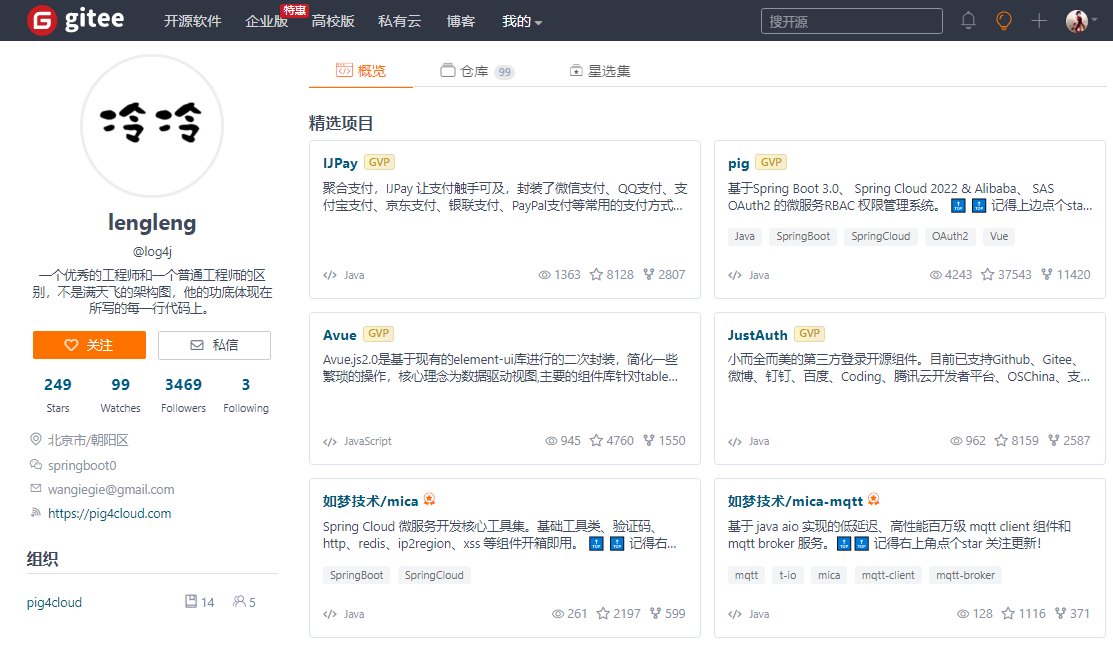Switch to the 概览 tab
Screen dimensions: 1113x650
(361, 71)
